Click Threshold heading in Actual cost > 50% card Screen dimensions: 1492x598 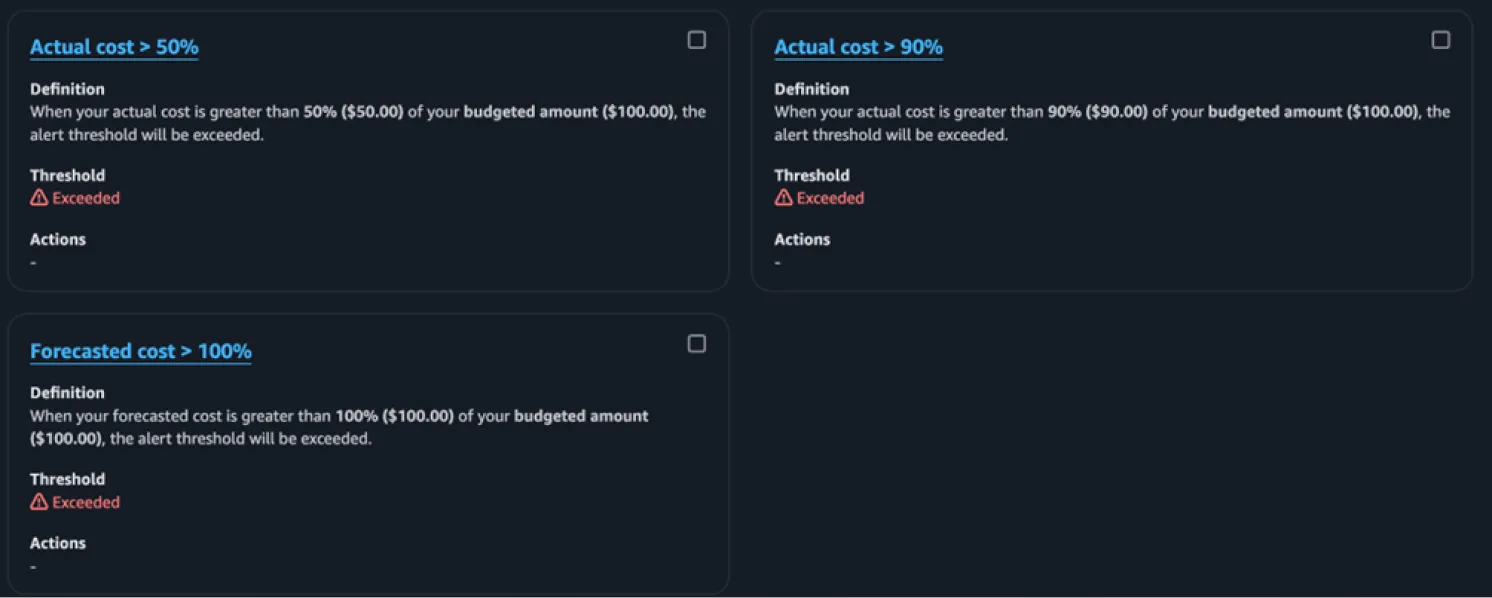[67, 175]
